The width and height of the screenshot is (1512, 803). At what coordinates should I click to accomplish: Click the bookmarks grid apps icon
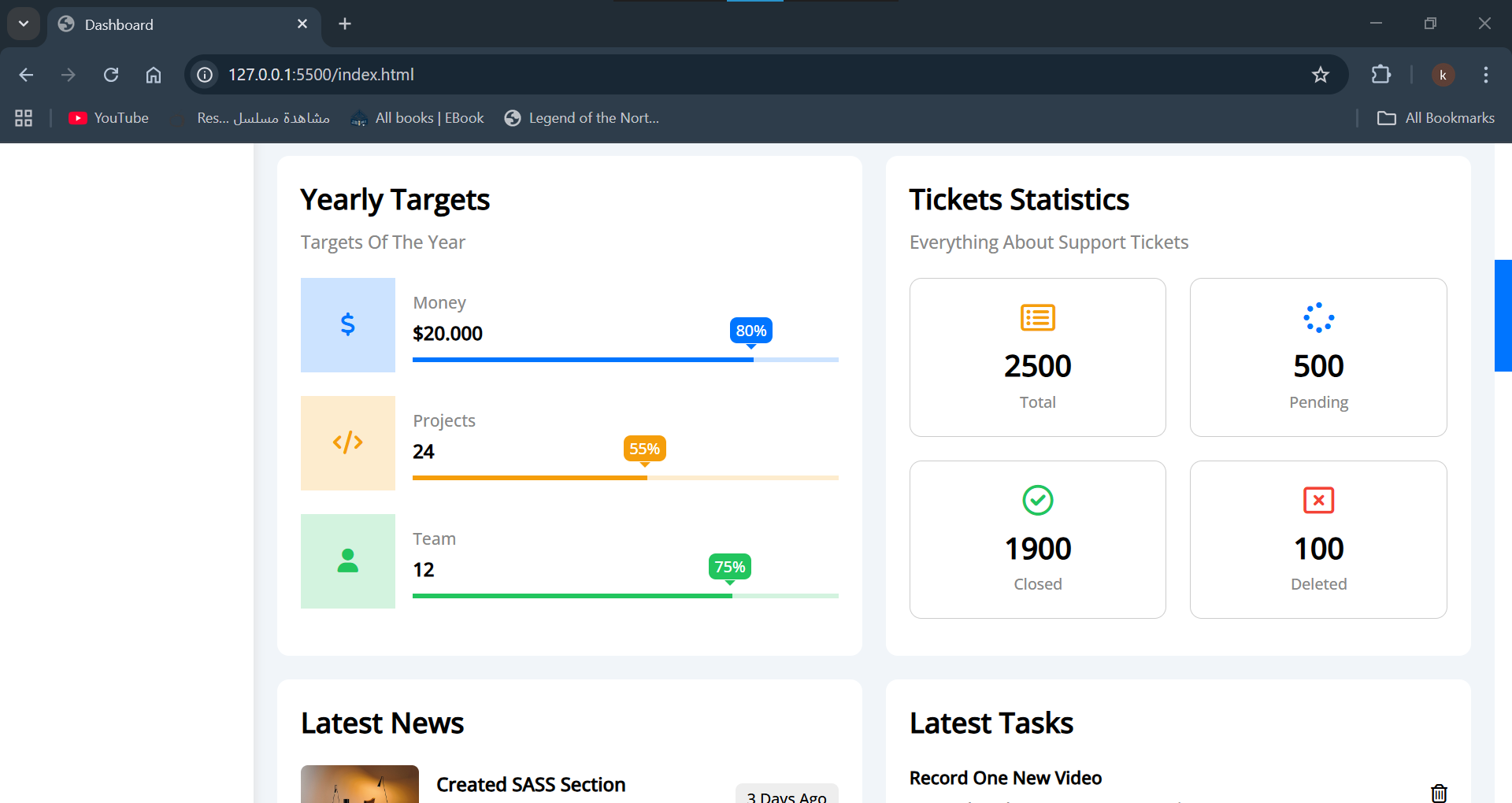pos(23,117)
